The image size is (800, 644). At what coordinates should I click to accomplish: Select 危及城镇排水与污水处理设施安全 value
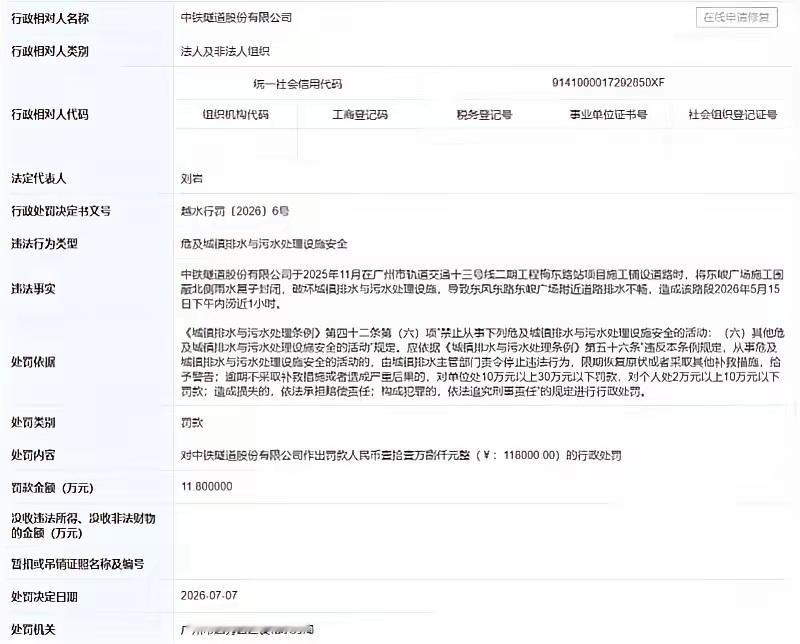pos(264,244)
